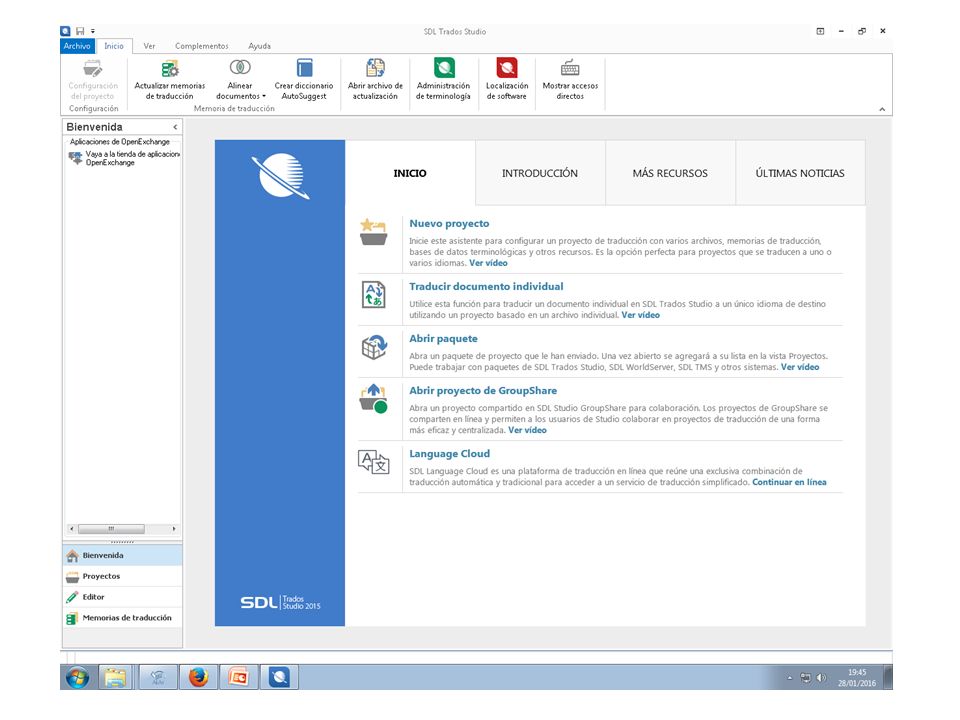Switch to the Proyectos view
Viewport: 960px width, 720px height.
(x=122, y=576)
